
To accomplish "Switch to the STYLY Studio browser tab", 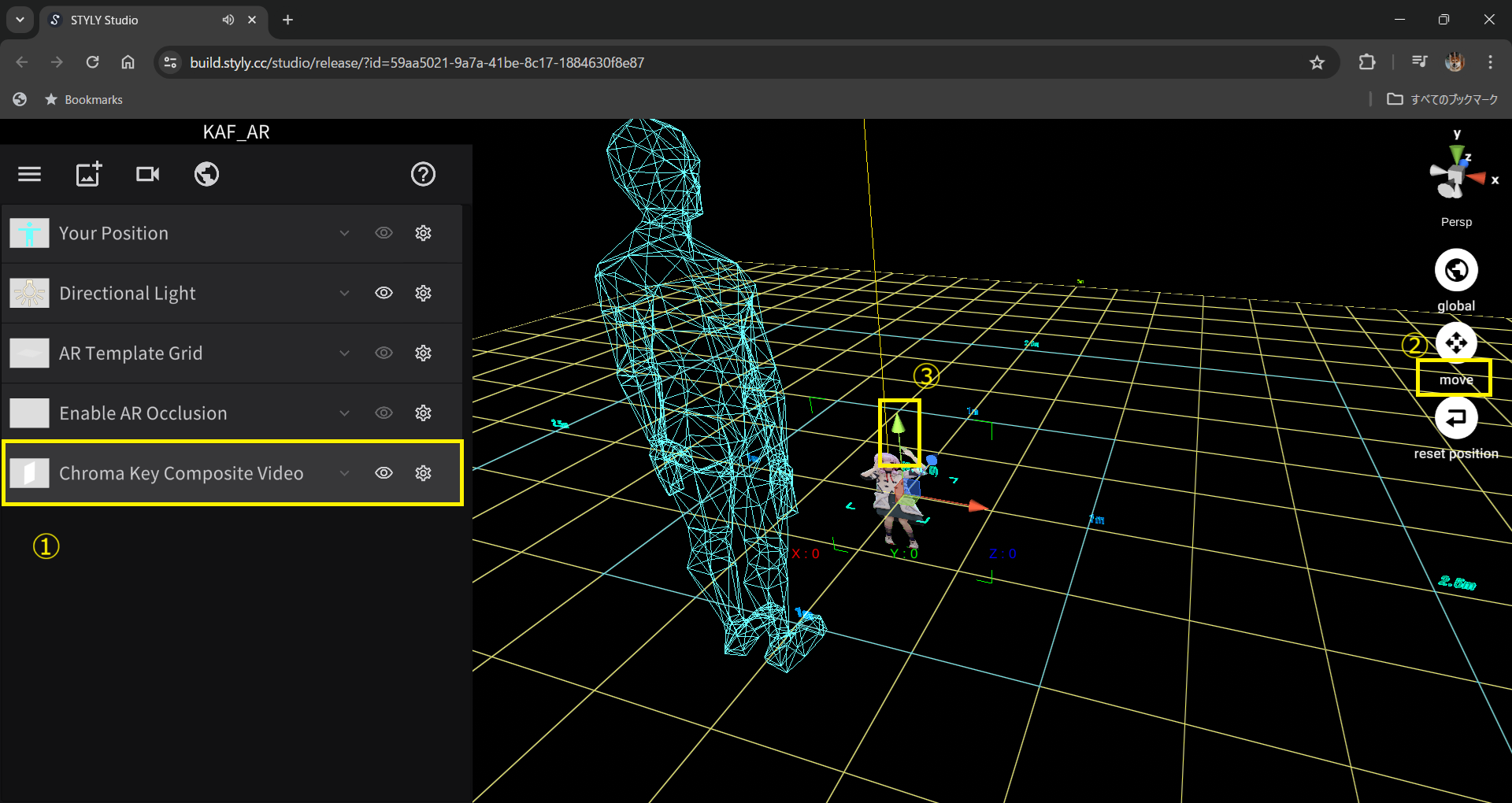I will (154, 20).
